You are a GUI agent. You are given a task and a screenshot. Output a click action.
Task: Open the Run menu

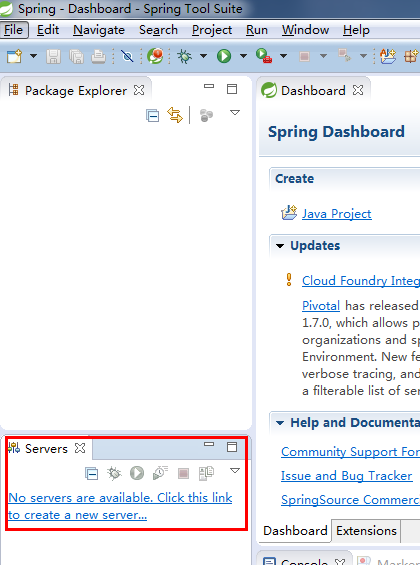[x=257, y=30]
